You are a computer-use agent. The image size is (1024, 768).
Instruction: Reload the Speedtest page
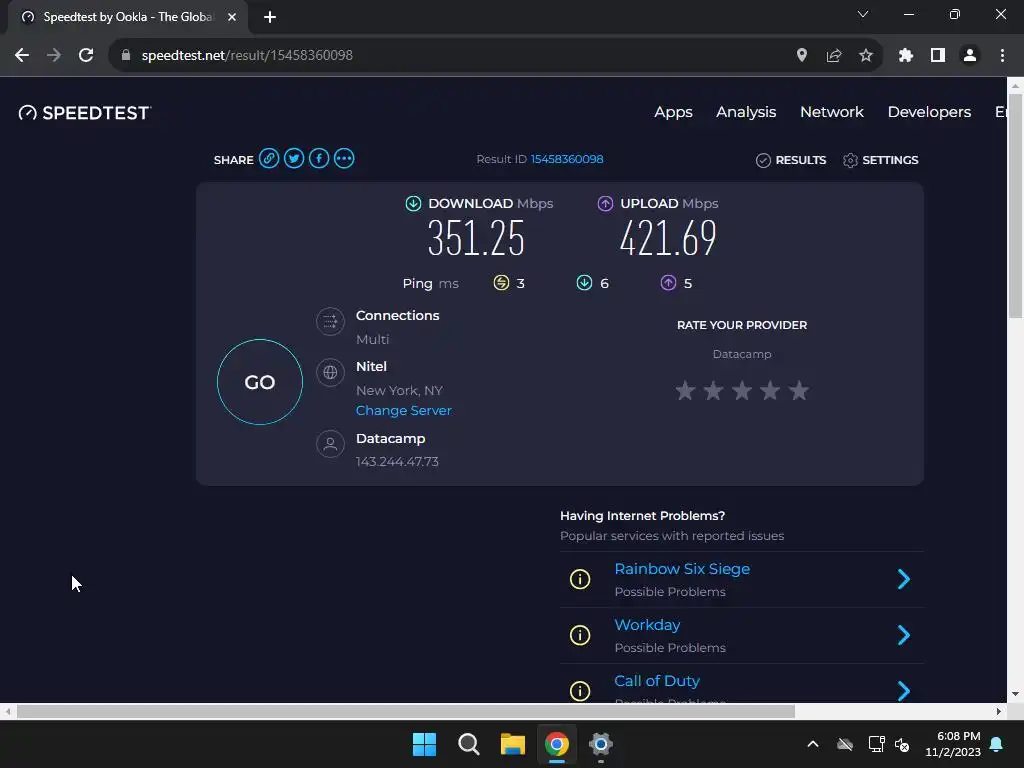pyautogui.click(x=86, y=56)
